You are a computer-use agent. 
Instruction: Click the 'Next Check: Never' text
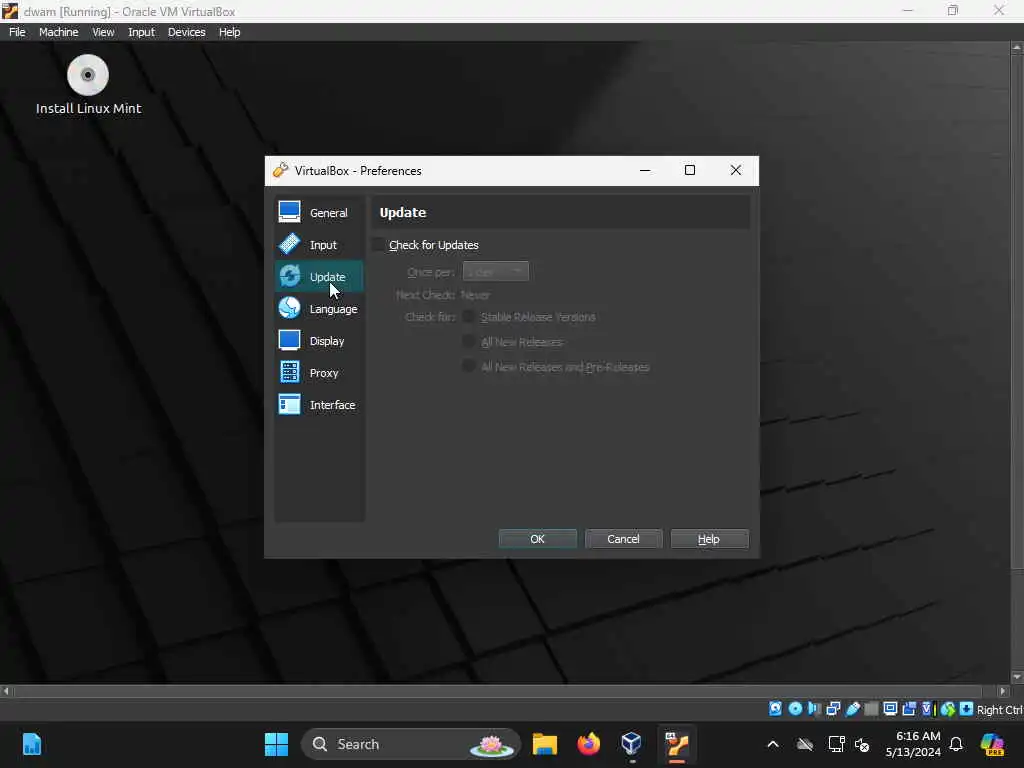[443, 295]
